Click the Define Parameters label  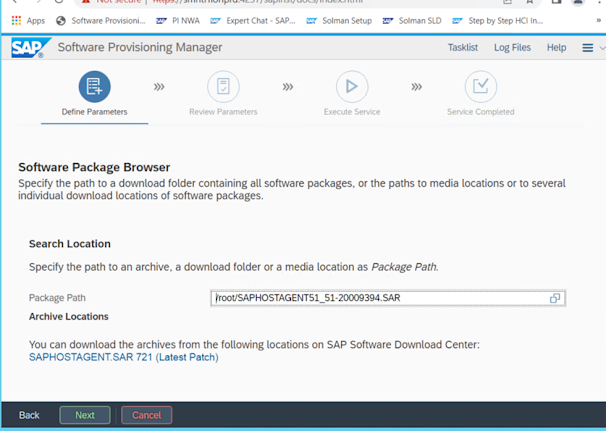pos(95,112)
